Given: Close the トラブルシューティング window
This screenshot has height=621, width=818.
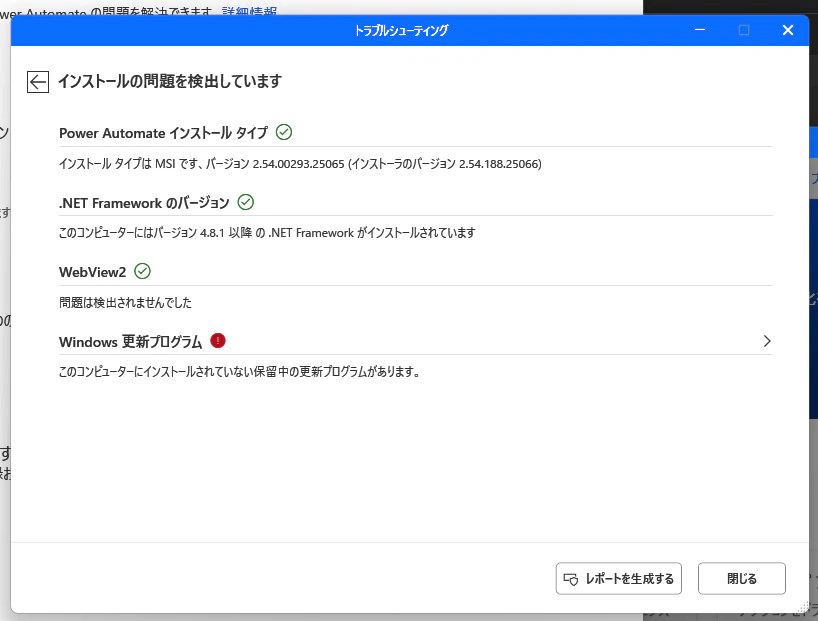Looking at the screenshot, I should click(788, 30).
